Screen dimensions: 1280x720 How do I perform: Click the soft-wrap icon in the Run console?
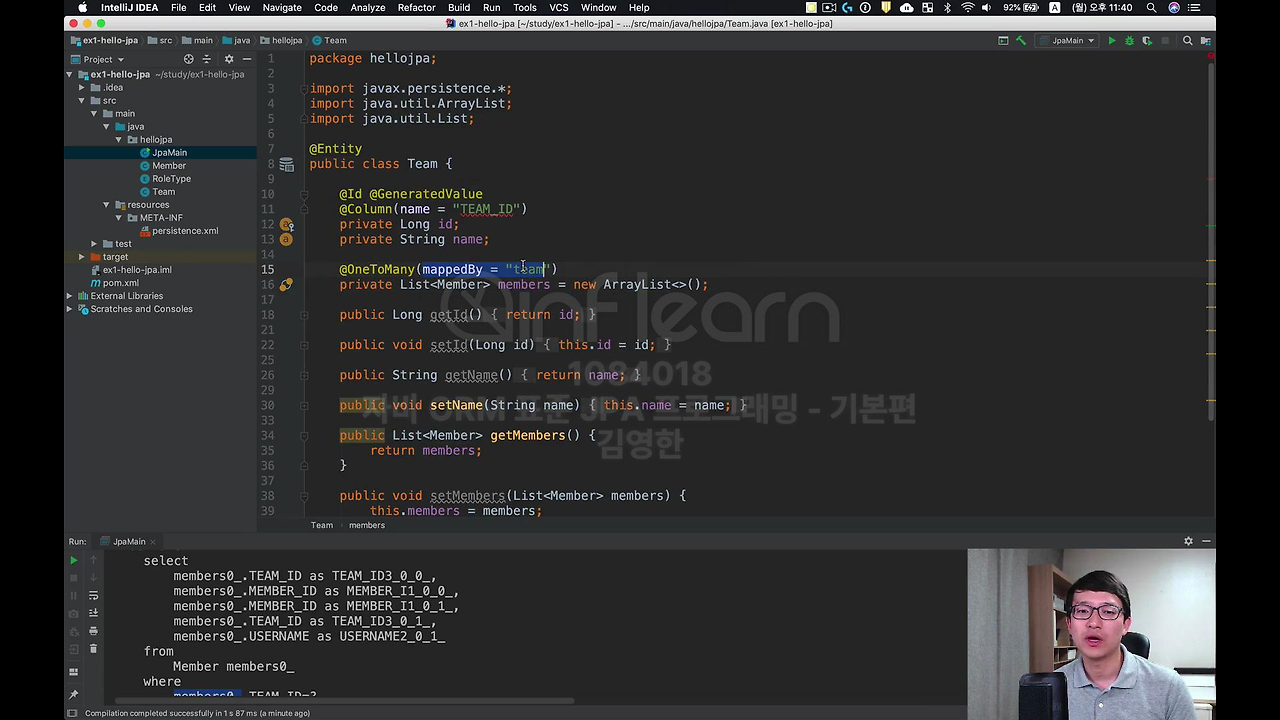(x=93, y=596)
